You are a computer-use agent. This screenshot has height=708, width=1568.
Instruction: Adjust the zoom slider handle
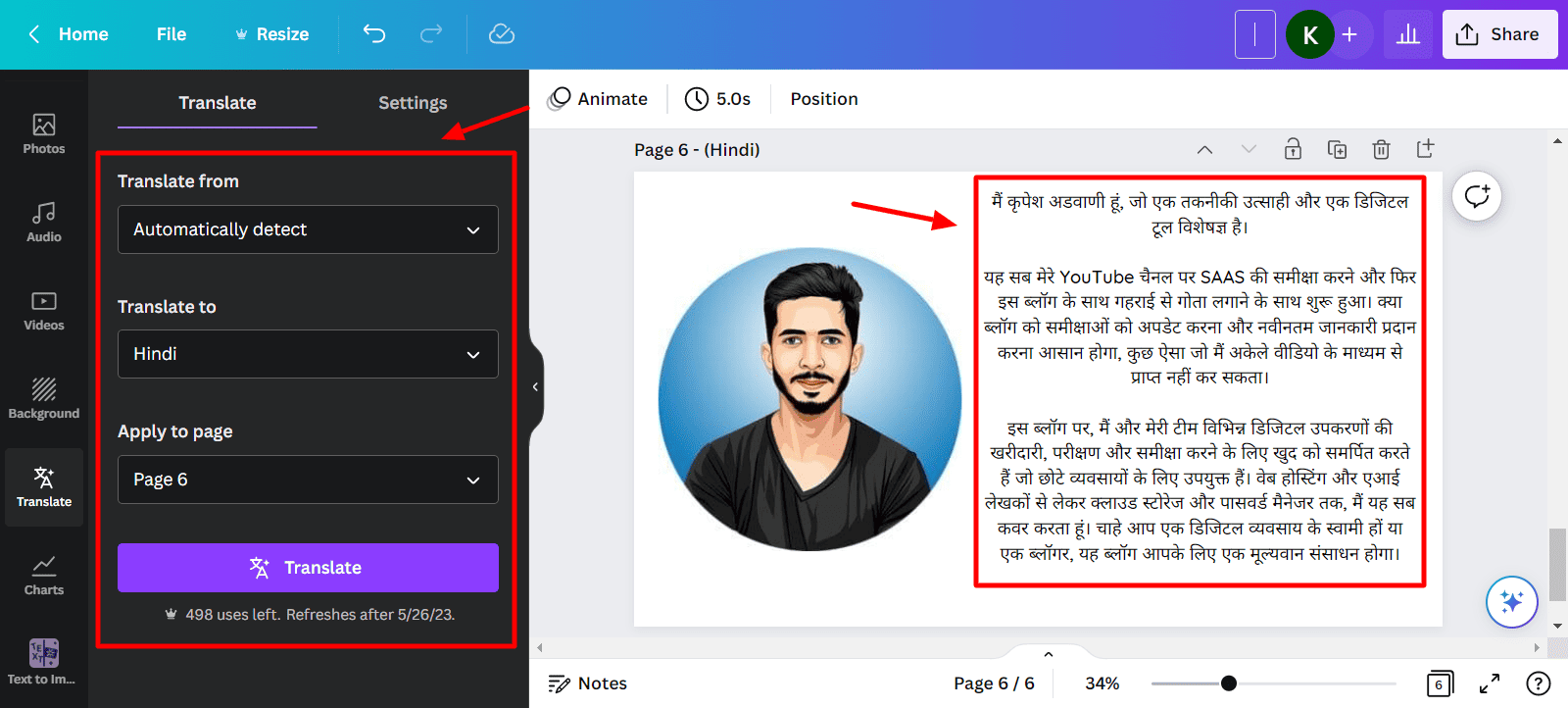tap(1229, 683)
